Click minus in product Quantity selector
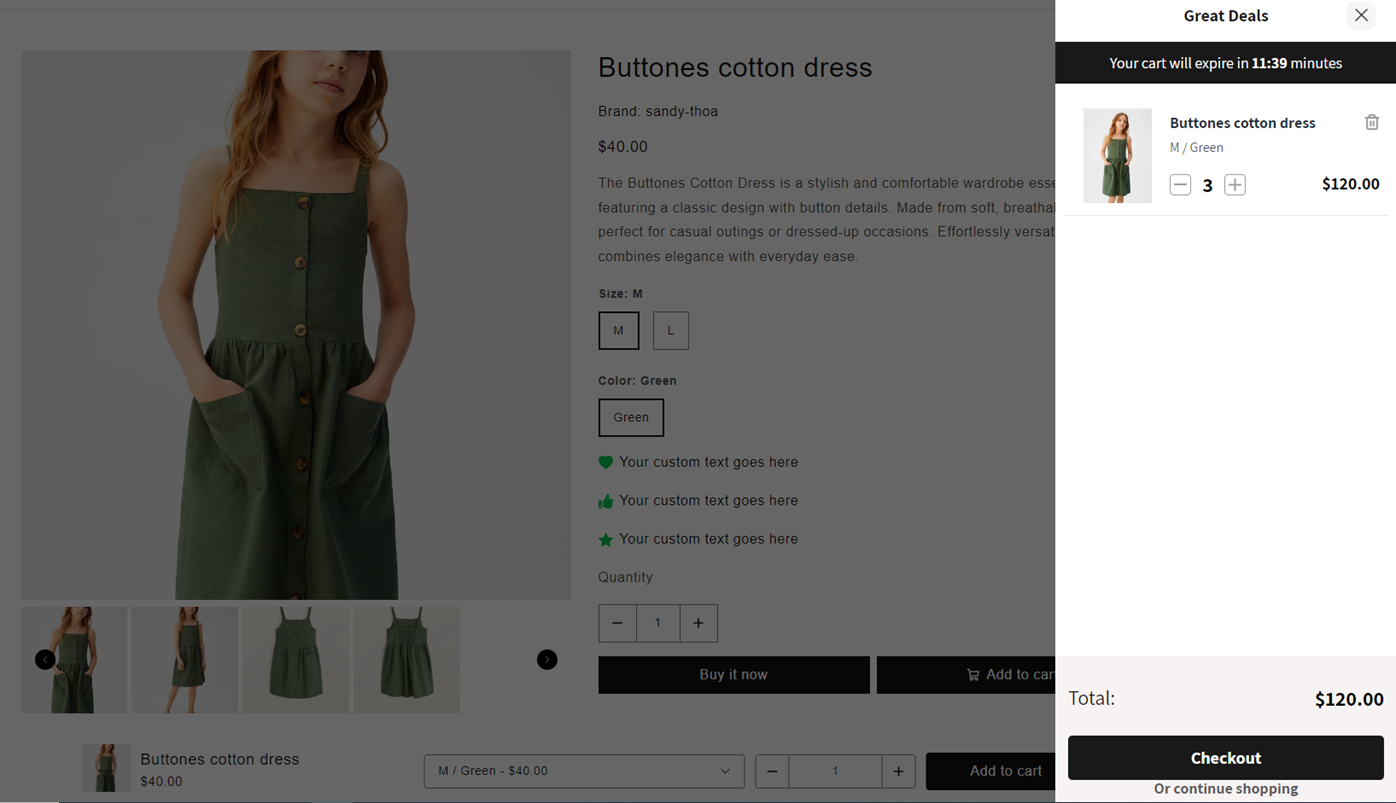The width and height of the screenshot is (1396, 803). click(x=617, y=623)
